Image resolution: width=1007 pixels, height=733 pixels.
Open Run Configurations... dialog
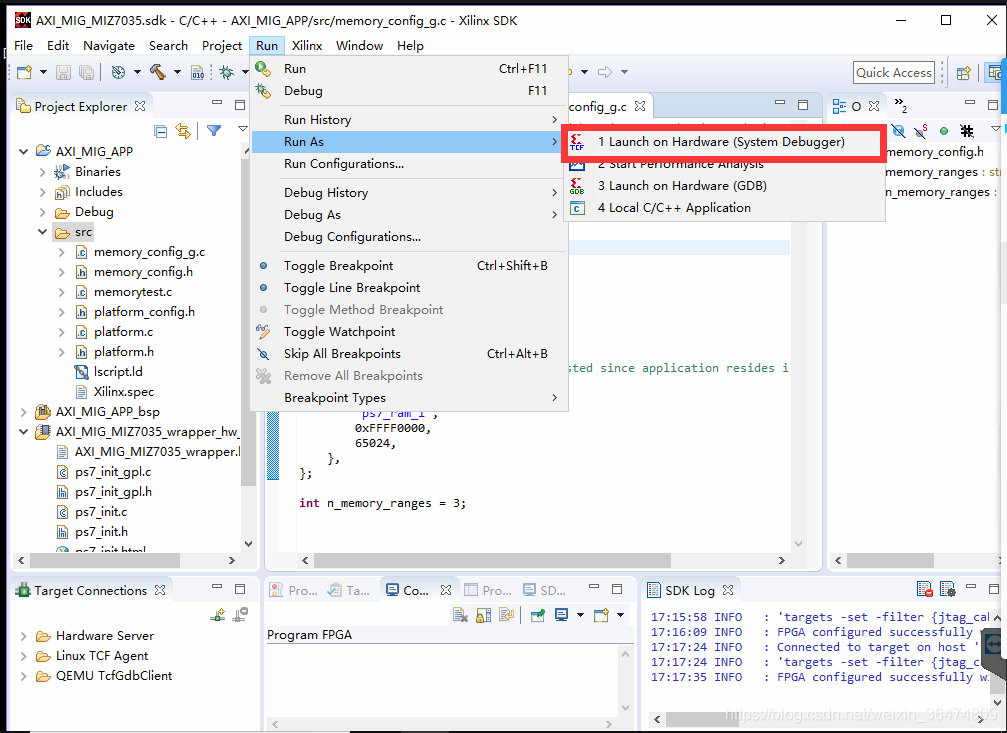[x=343, y=164]
